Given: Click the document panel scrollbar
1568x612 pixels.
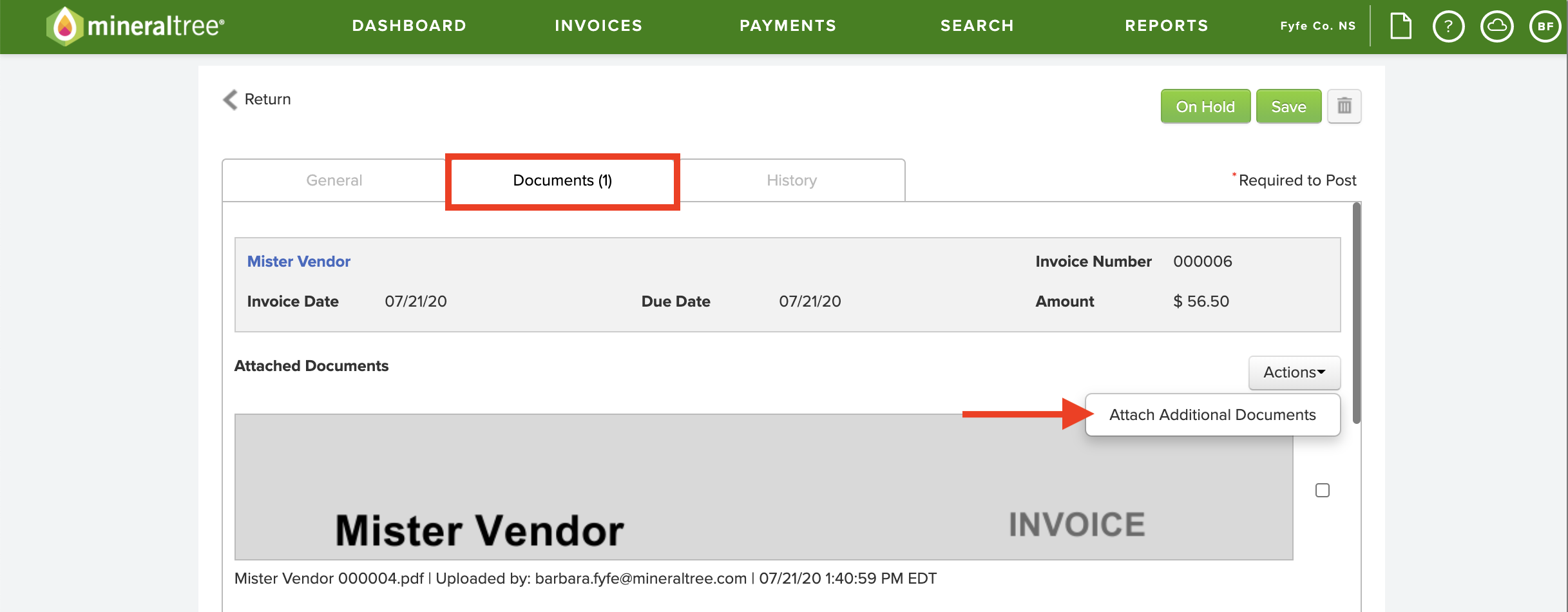Looking at the screenshot, I should point(1356,313).
